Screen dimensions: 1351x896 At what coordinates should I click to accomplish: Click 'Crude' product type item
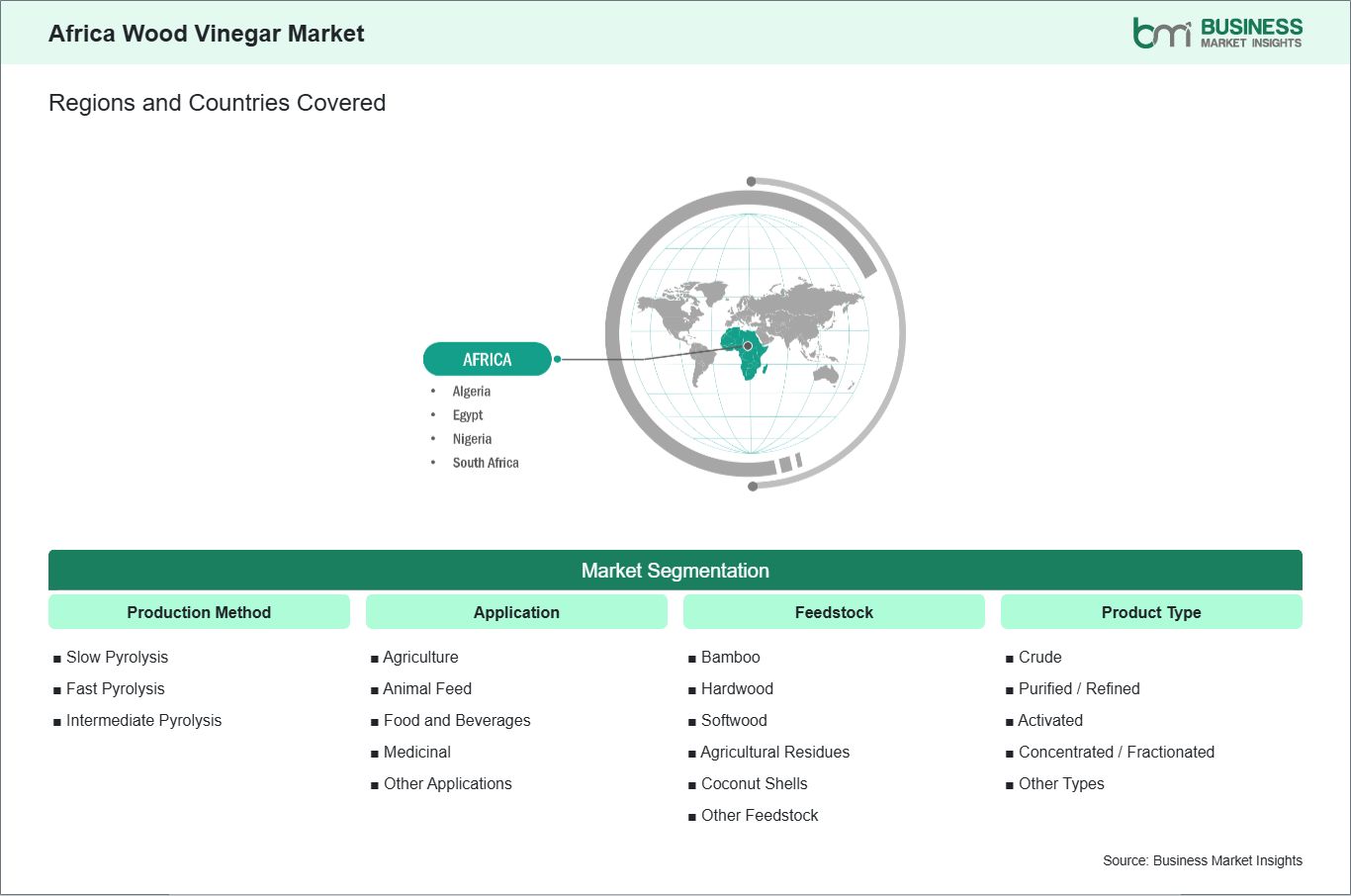click(1040, 657)
